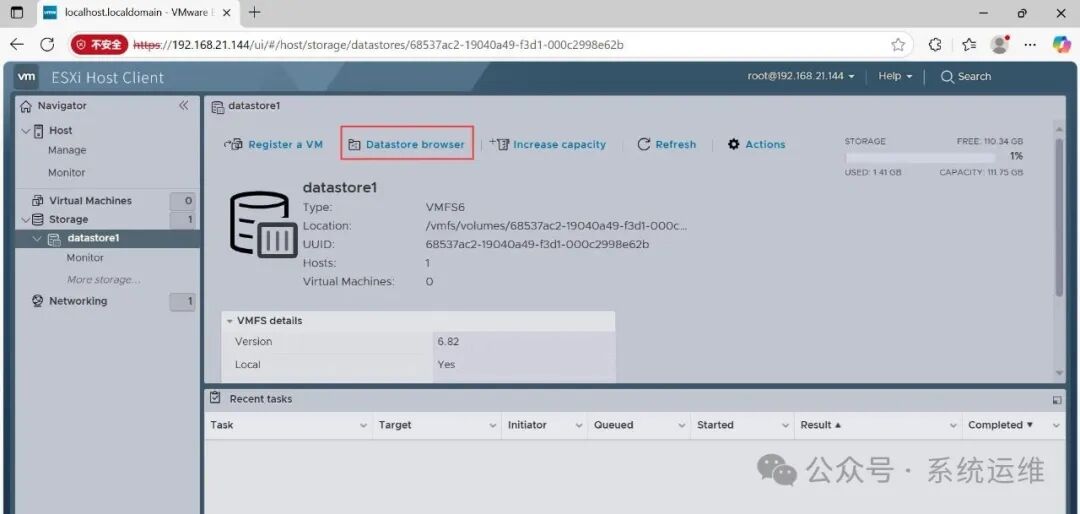Click the Datastore browser folder icon

click(354, 145)
